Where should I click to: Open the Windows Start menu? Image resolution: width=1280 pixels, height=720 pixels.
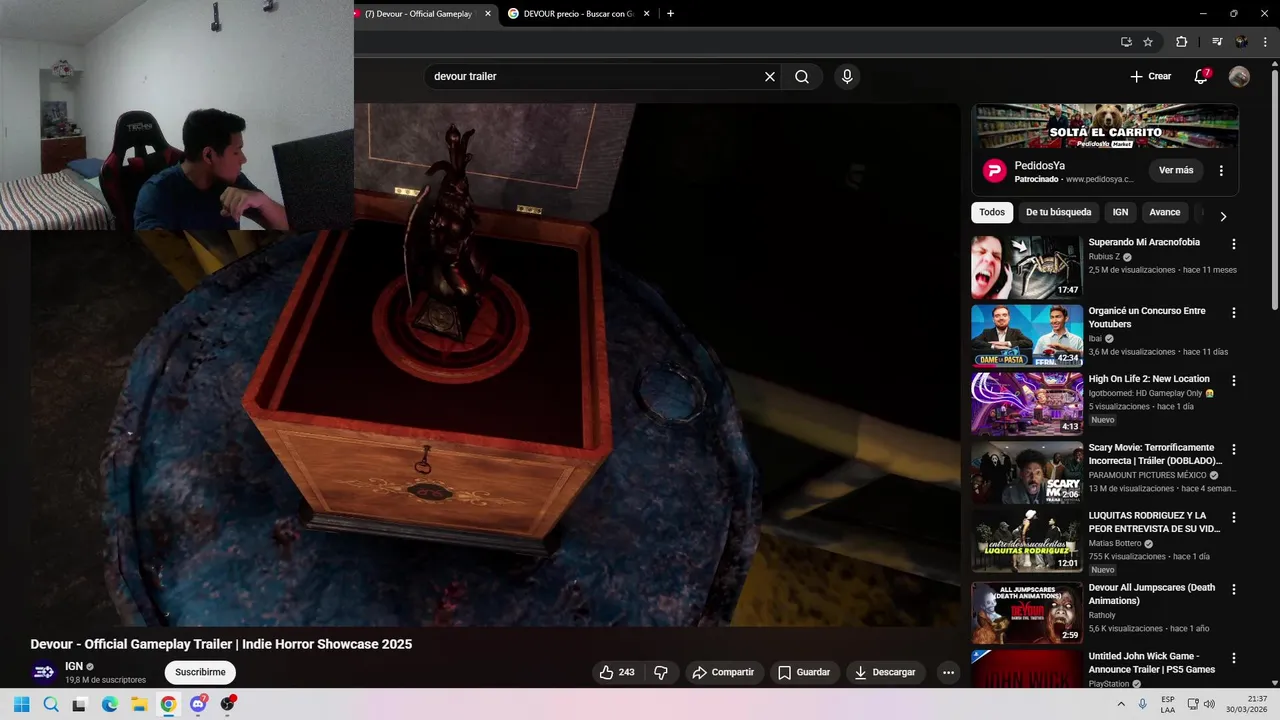click(x=22, y=704)
